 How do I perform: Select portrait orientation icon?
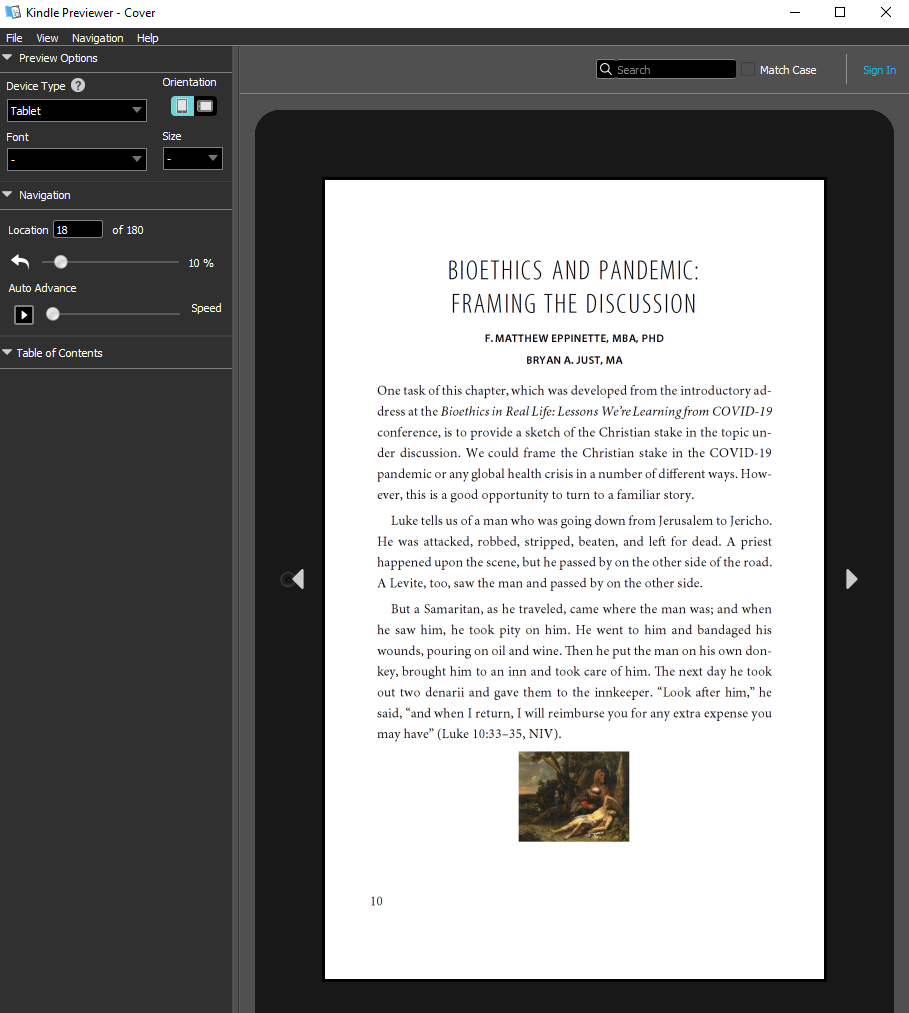point(182,106)
